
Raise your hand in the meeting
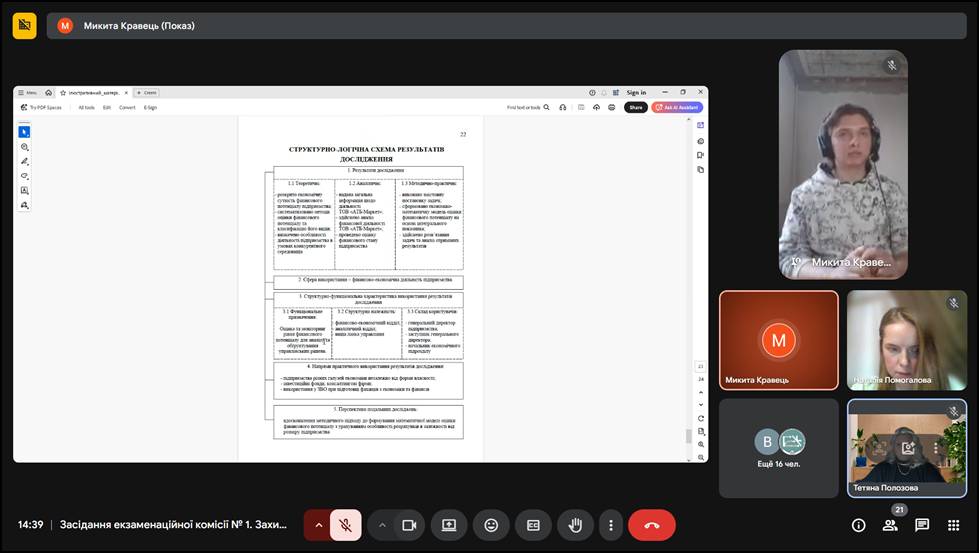click(575, 525)
